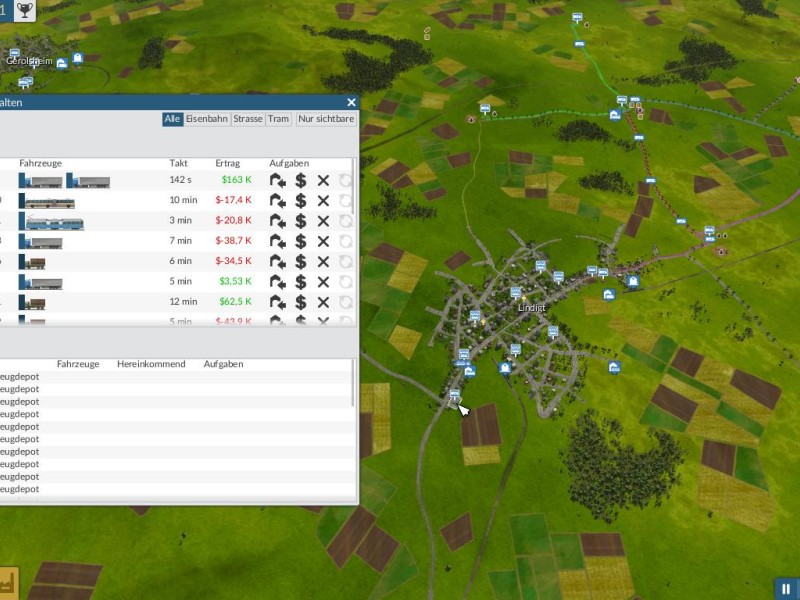This screenshot has width=800, height=600.
Task: Click replace-vehicle arrow on the $62,5 K line
Action: point(278,301)
